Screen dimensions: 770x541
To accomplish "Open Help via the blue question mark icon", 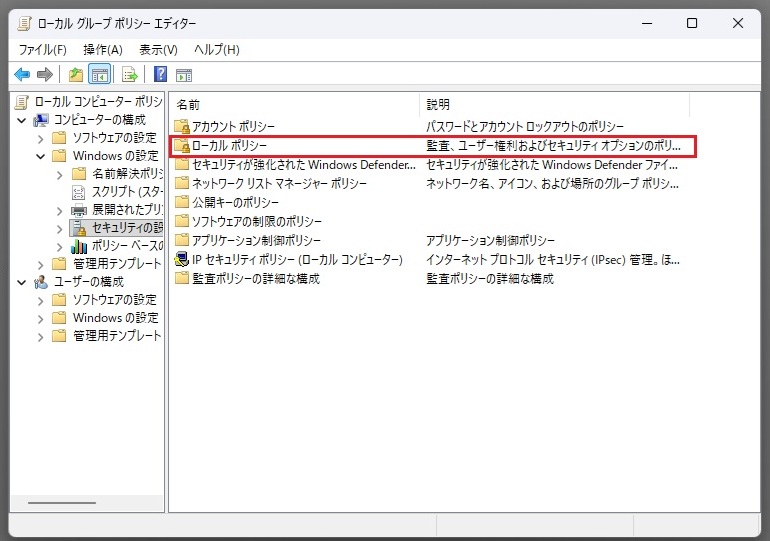I will pyautogui.click(x=160, y=74).
